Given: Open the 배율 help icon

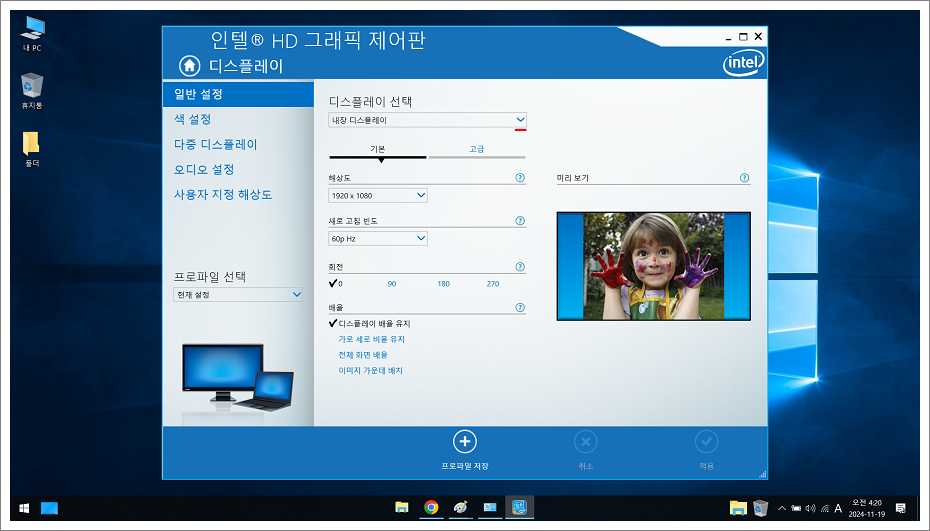Looking at the screenshot, I should 520,307.
